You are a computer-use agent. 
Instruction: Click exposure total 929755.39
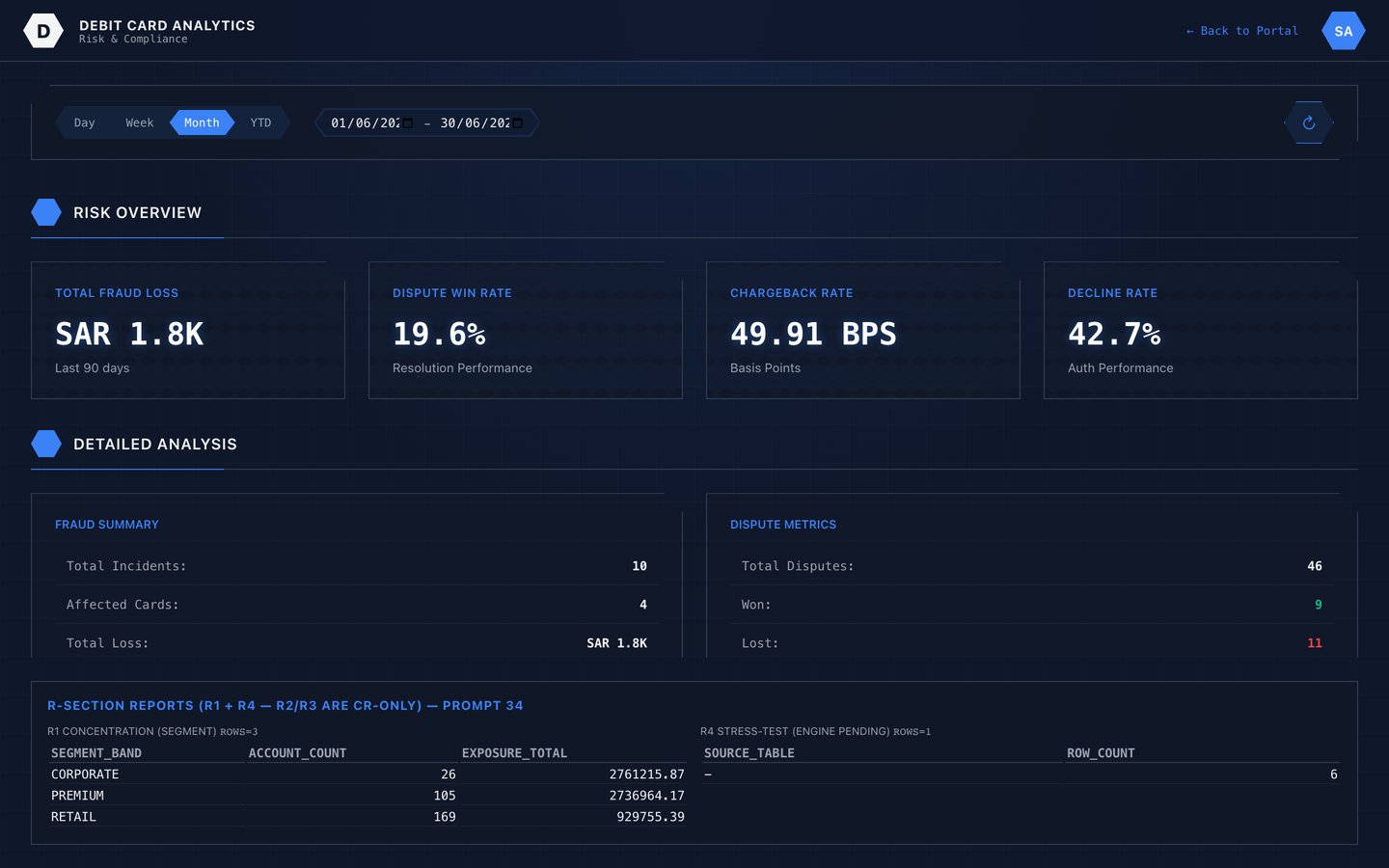click(x=650, y=817)
